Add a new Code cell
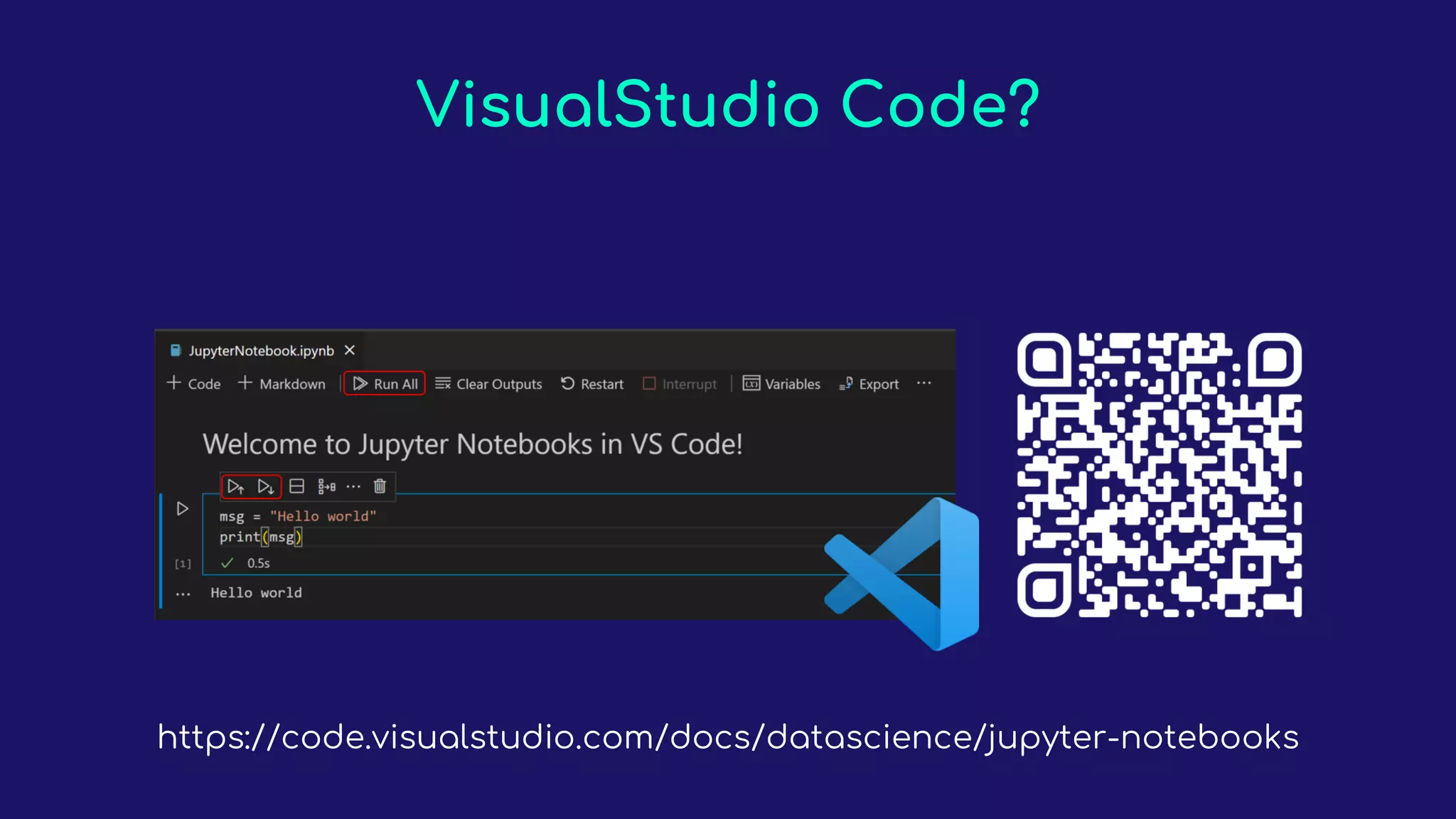This screenshot has width=1456, height=819. coord(194,384)
